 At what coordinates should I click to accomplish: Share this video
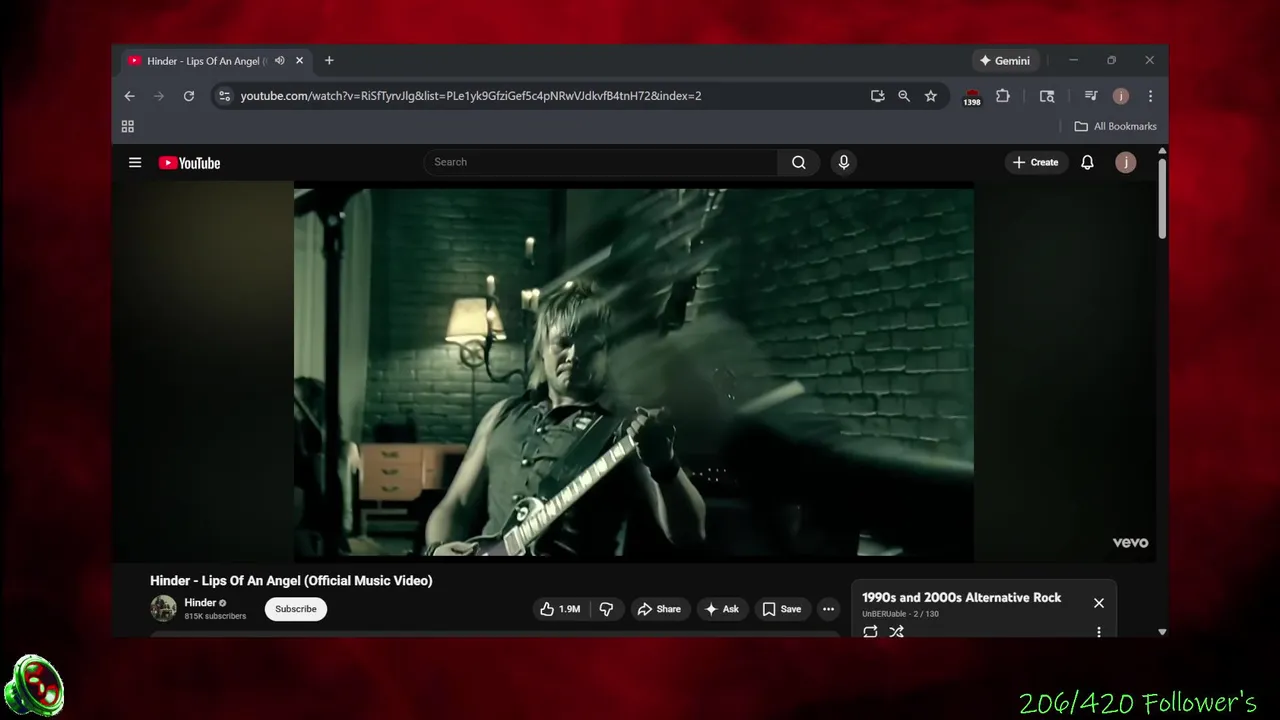pos(659,609)
